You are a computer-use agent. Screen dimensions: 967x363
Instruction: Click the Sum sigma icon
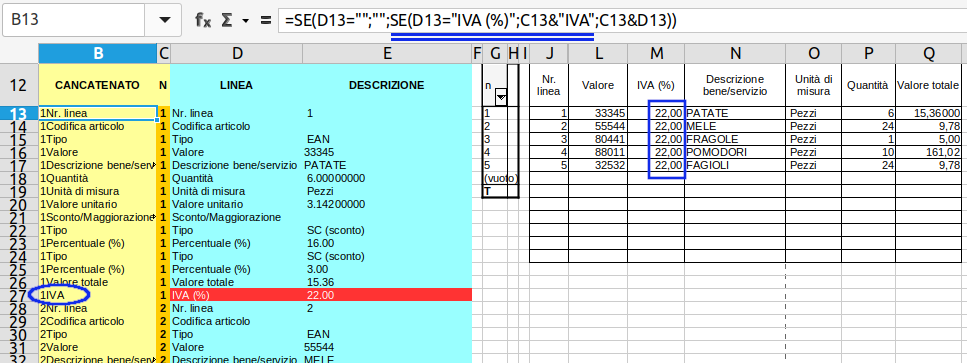coord(226,20)
